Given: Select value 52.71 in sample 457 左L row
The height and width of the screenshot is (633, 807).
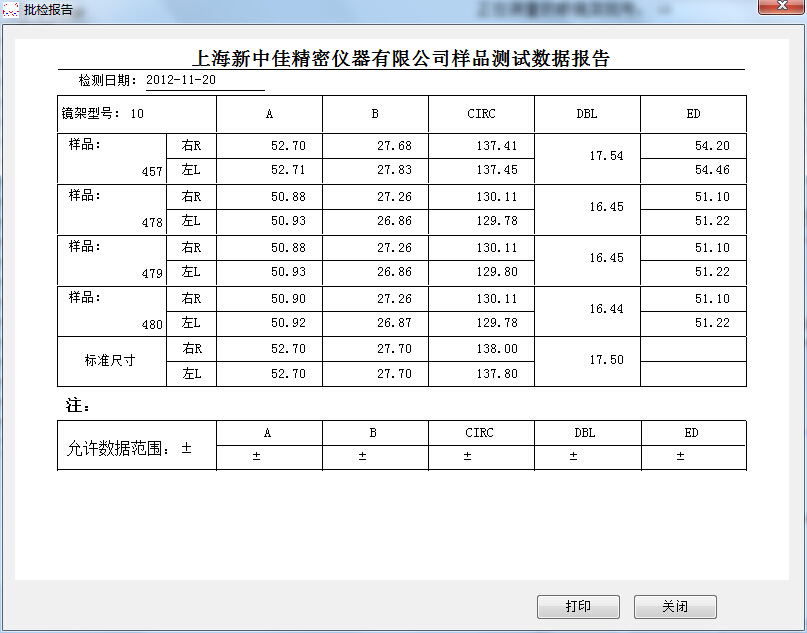Looking at the screenshot, I should point(288,170).
